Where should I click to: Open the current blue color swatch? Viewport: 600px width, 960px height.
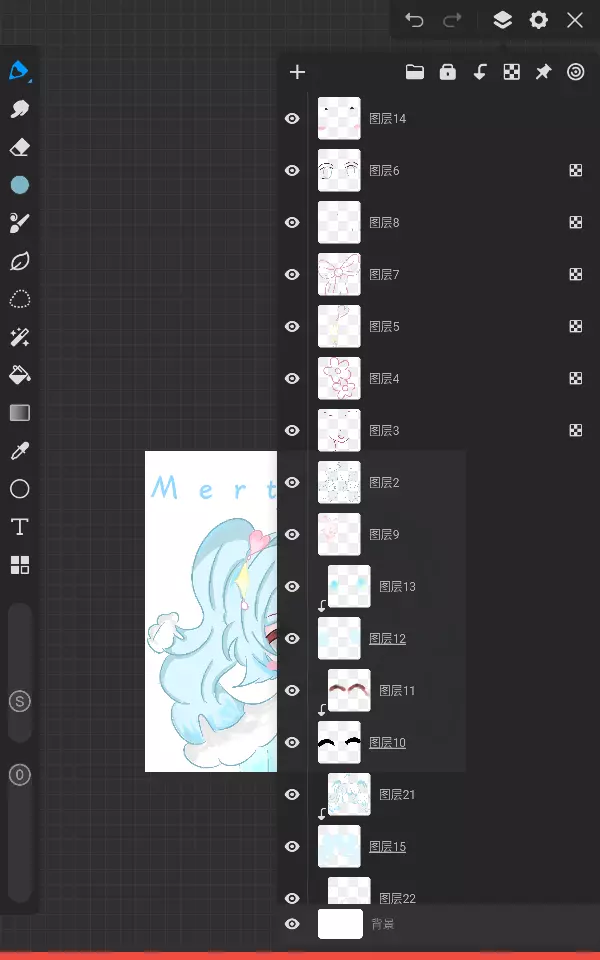[20, 185]
